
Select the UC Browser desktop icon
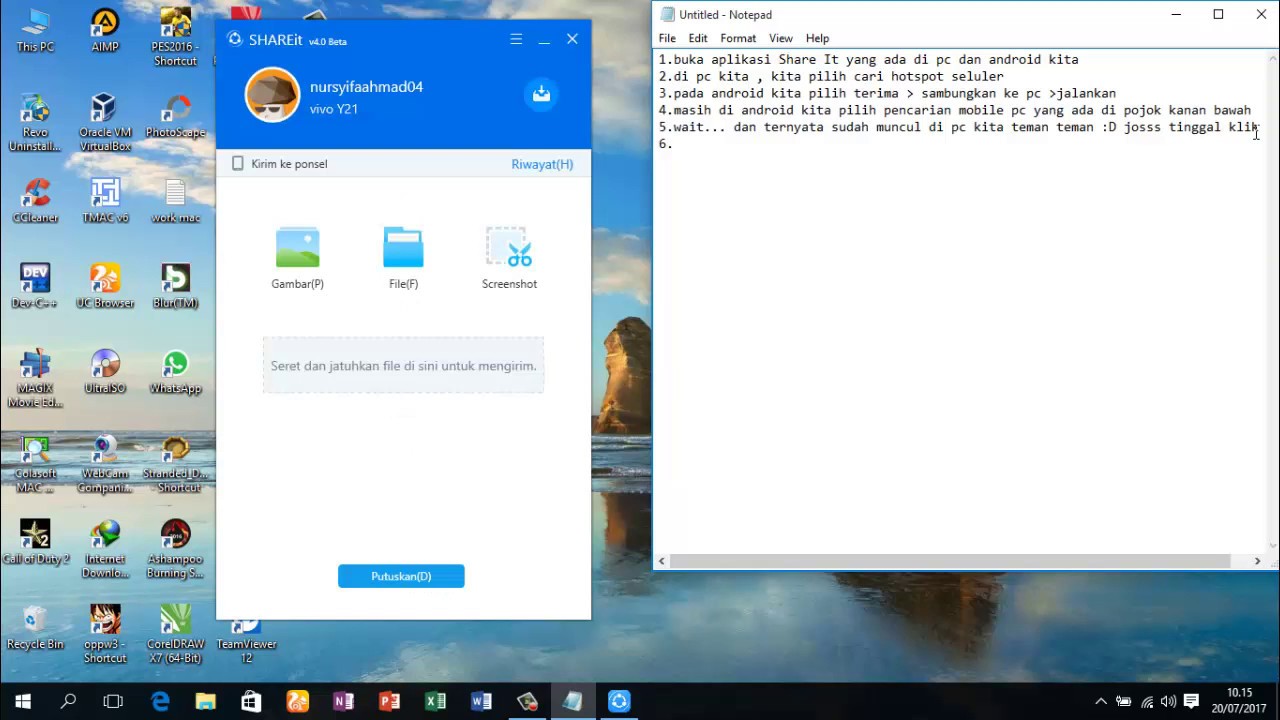click(x=105, y=286)
